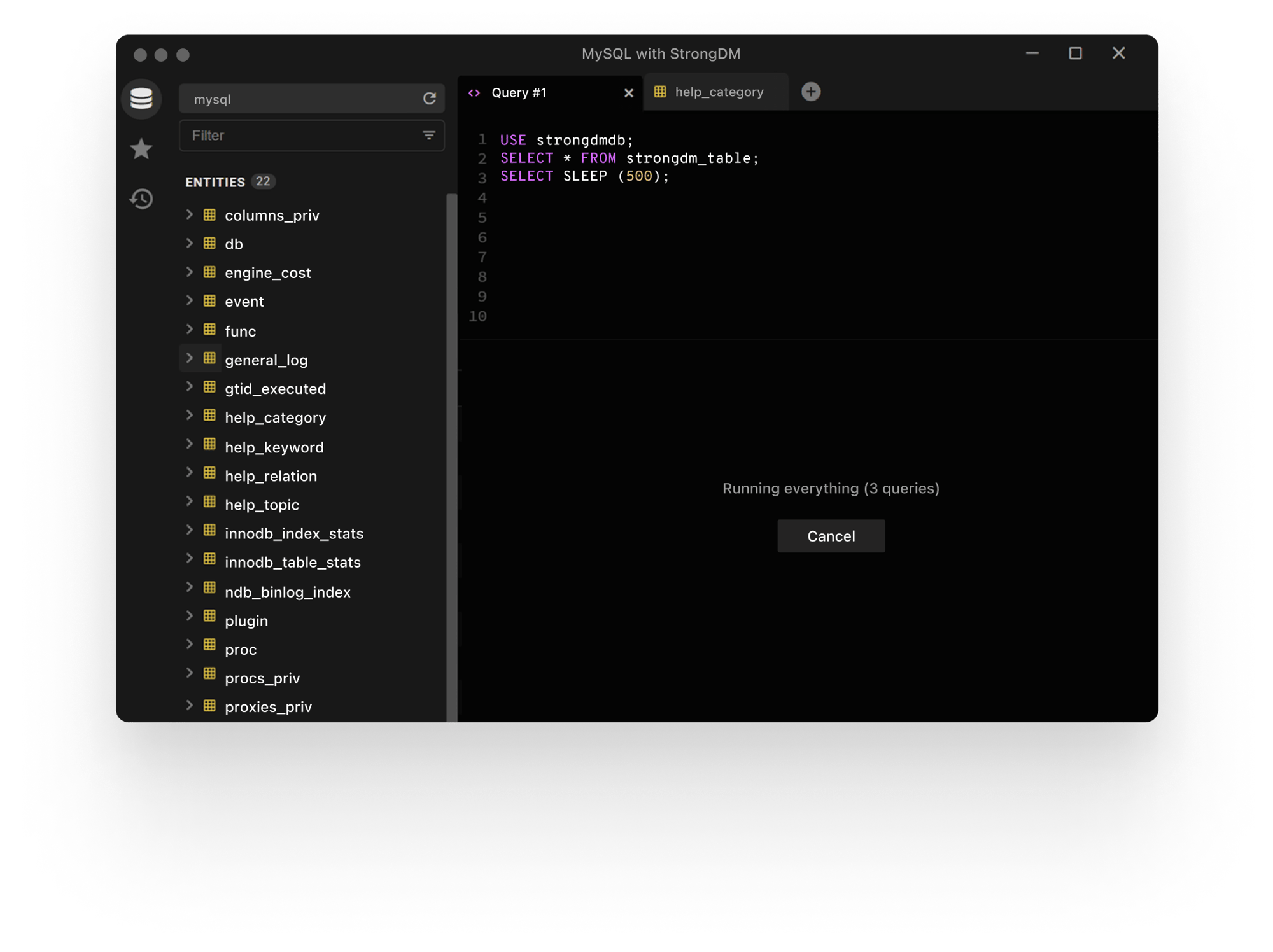This screenshot has width=1273, height=952.
Task: Expand the proxies_priv table
Action: click(189, 705)
